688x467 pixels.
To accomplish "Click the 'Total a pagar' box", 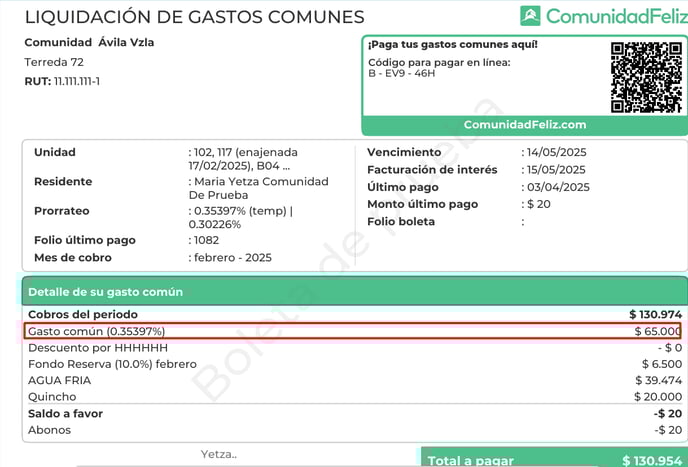I will click(554, 457).
